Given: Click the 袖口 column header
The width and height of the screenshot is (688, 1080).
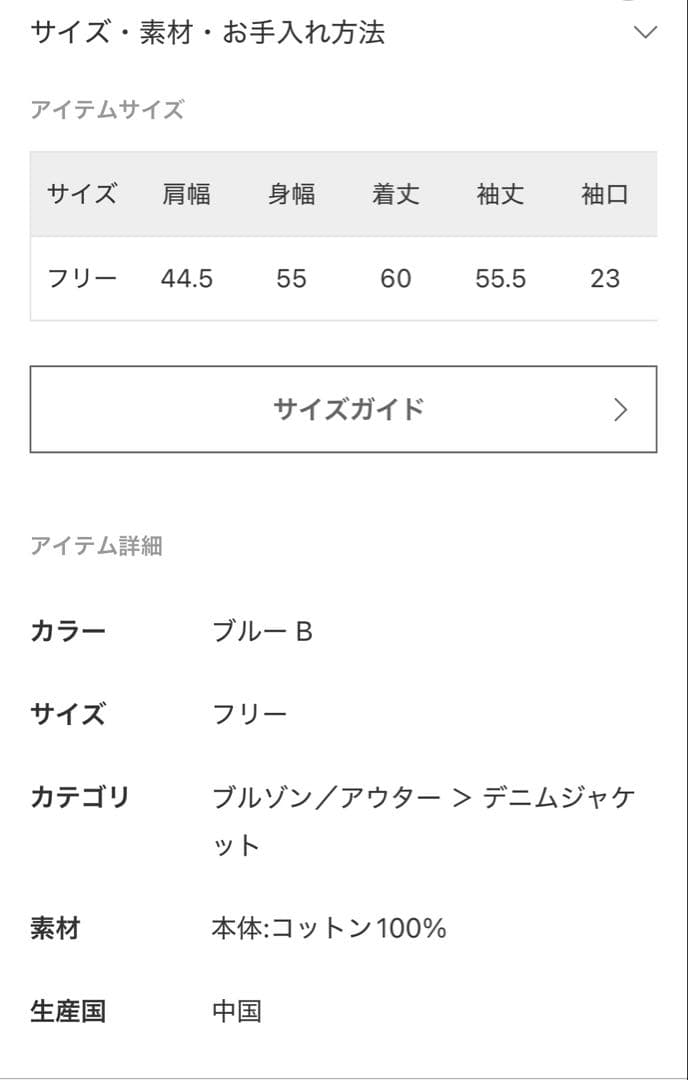Looking at the screenshot, I should click(604, 194).
